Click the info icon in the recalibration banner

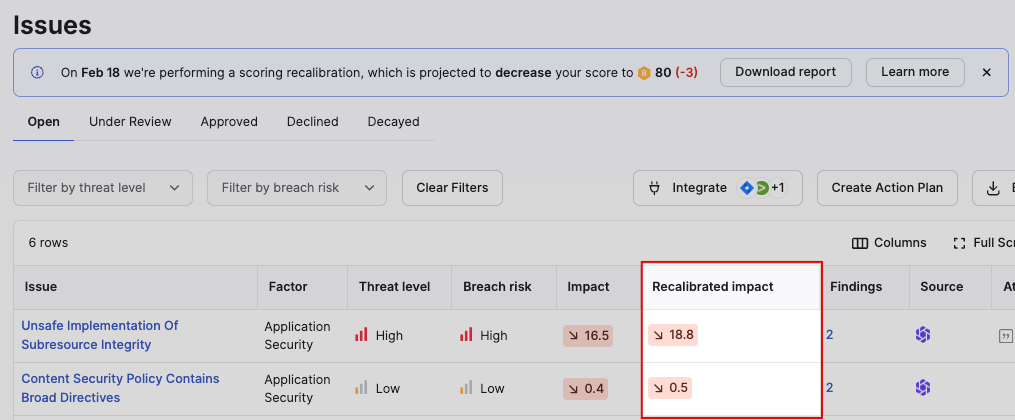pos(38,73)
